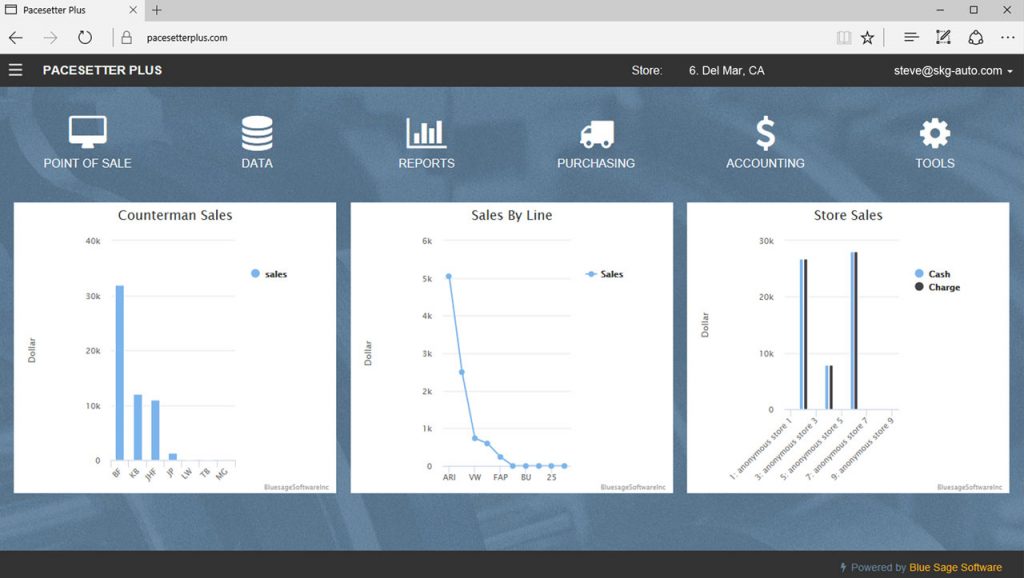Select the Tools gear icon
The height and width of the screenshot is (578, 1024).
(x=934, y=138)
